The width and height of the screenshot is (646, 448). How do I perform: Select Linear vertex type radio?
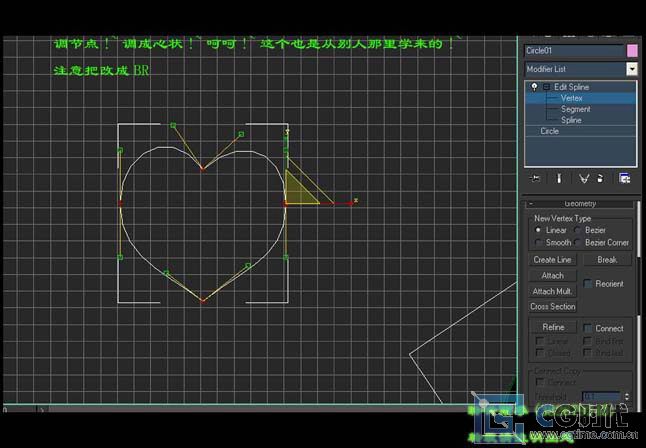click(x=539, y=230)
